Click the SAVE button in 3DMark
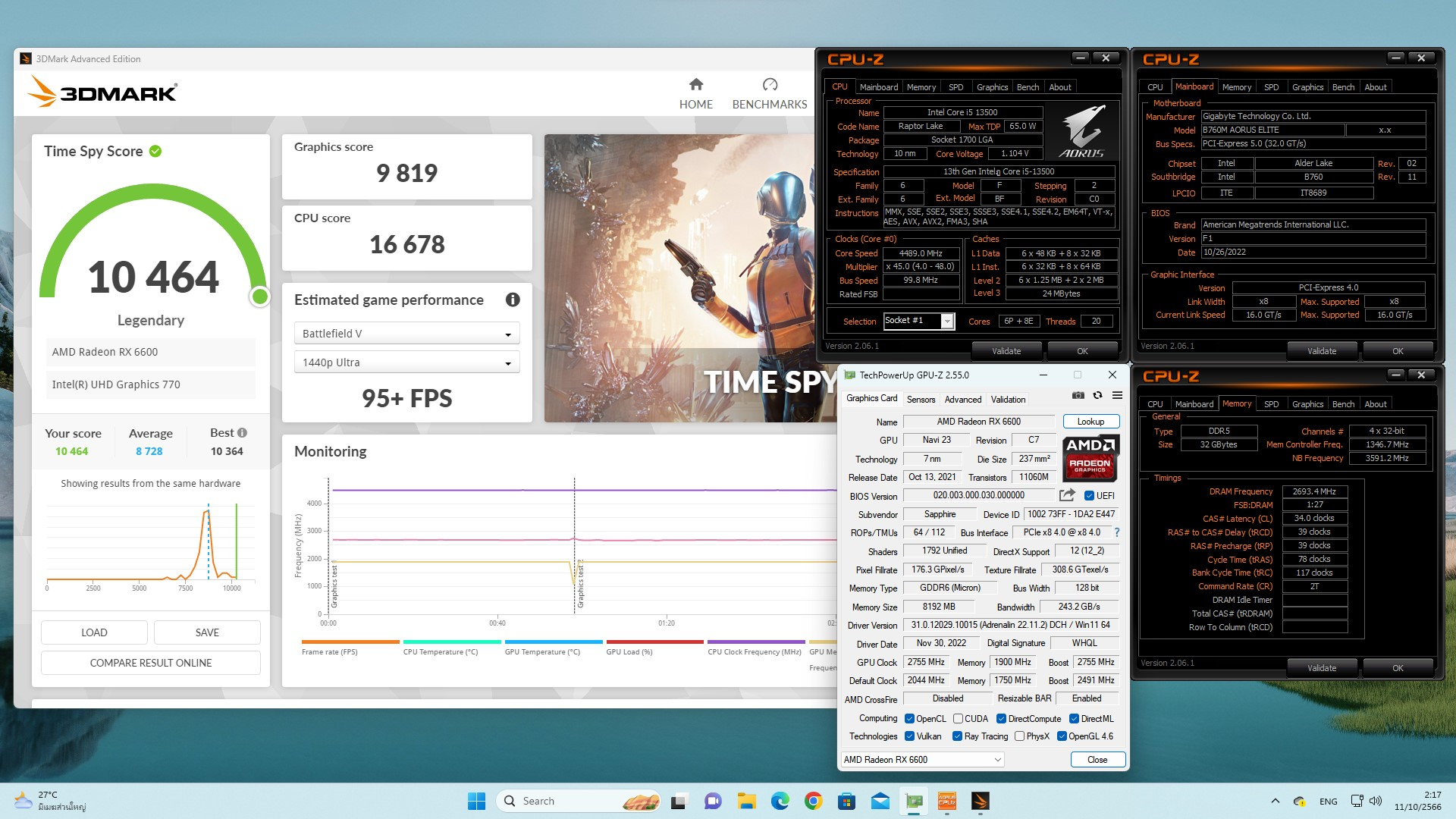This screenshot has width=1456, height=819. 207,632
